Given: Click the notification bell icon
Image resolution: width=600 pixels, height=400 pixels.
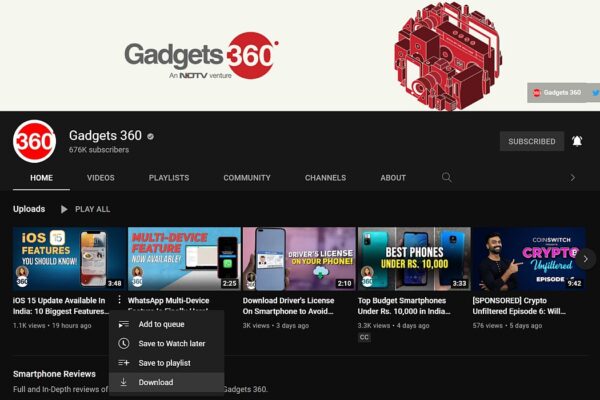Looking at the screenshot, I should (x=577, y=141).
